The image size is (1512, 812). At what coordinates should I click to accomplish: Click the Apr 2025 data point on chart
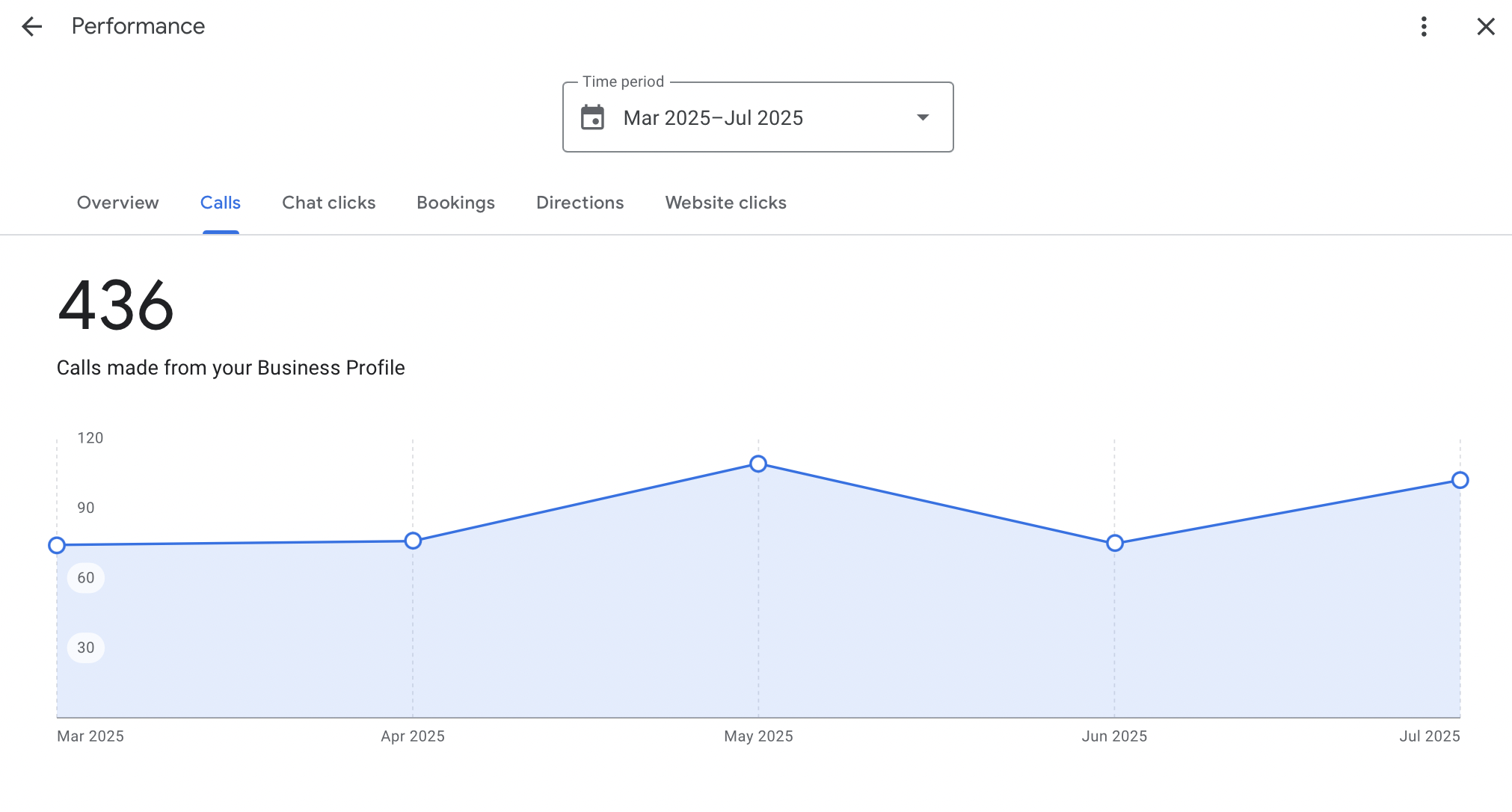[413, 541]
